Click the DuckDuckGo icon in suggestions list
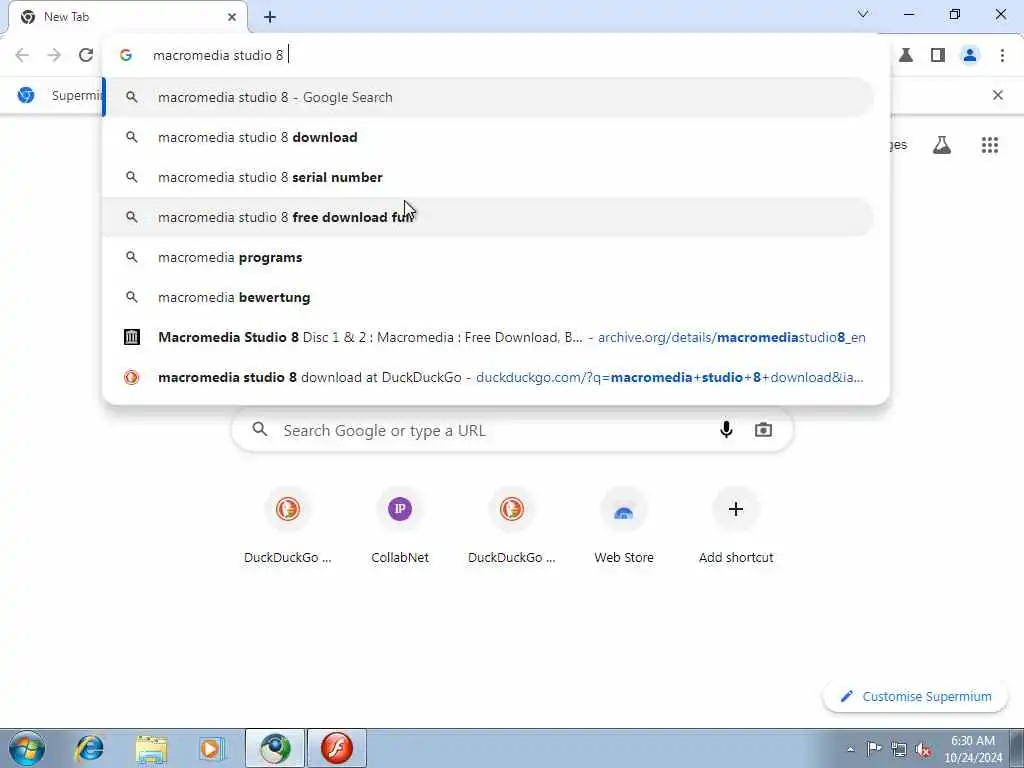 coord(132,377)
